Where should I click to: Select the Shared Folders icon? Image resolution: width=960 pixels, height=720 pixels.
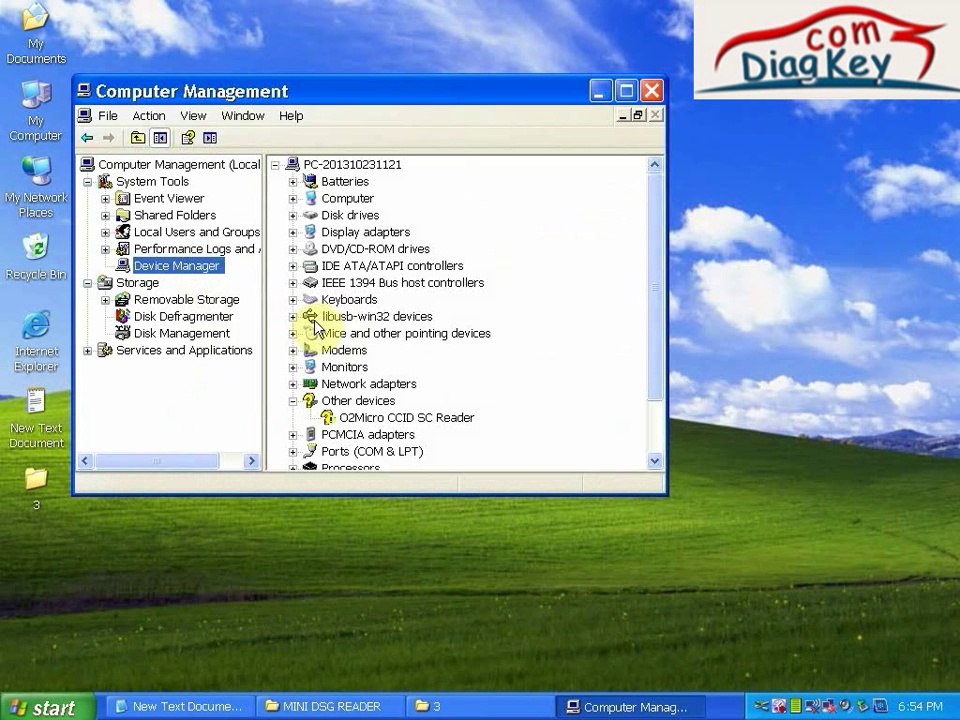point(123,215)
